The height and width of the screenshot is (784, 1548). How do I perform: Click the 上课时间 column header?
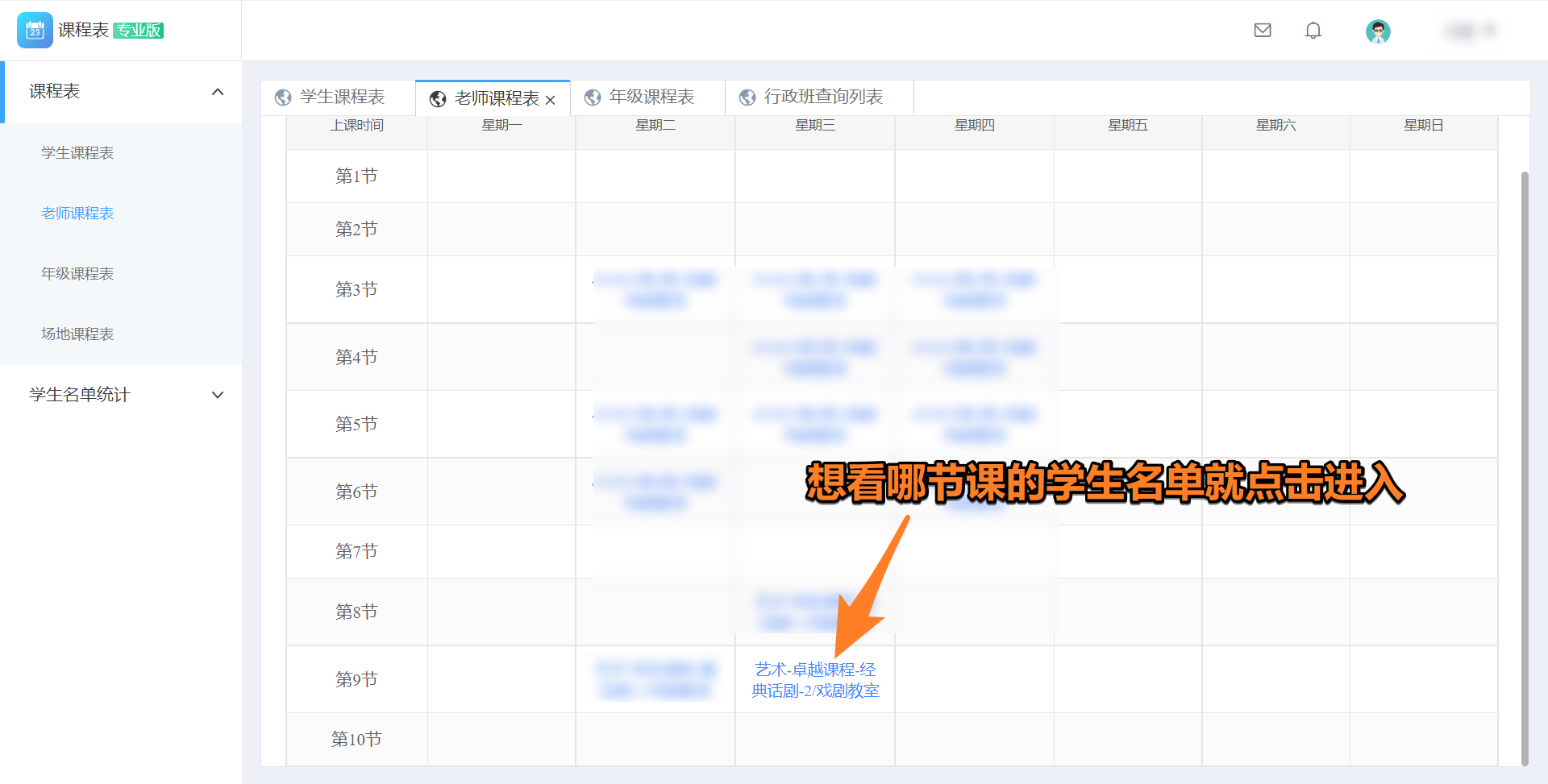pos(357,126)
